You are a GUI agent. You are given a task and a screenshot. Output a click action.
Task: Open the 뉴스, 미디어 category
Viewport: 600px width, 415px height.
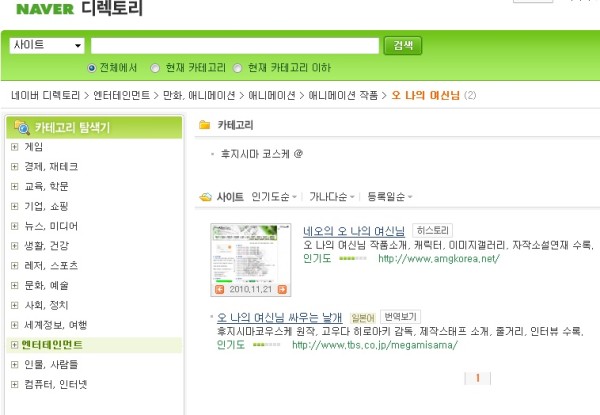coord(51,226)
